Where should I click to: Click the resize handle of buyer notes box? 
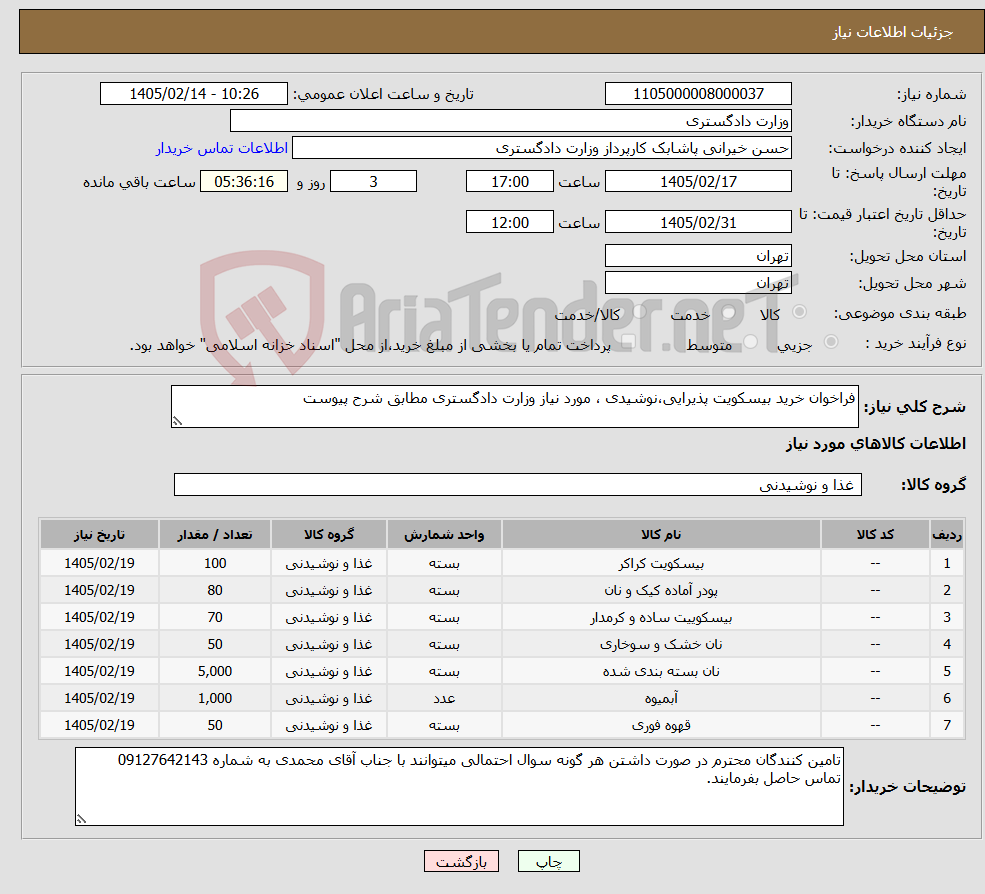81,819
